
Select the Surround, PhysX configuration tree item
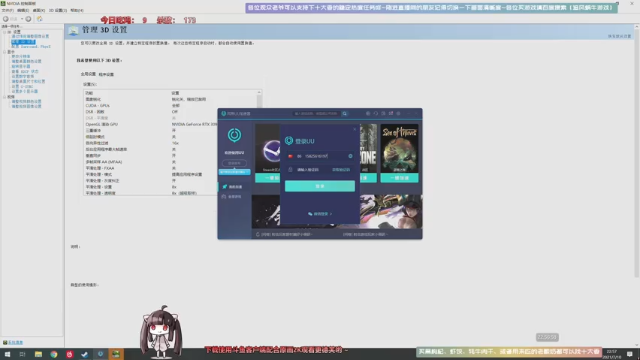(x=31, y=47)
